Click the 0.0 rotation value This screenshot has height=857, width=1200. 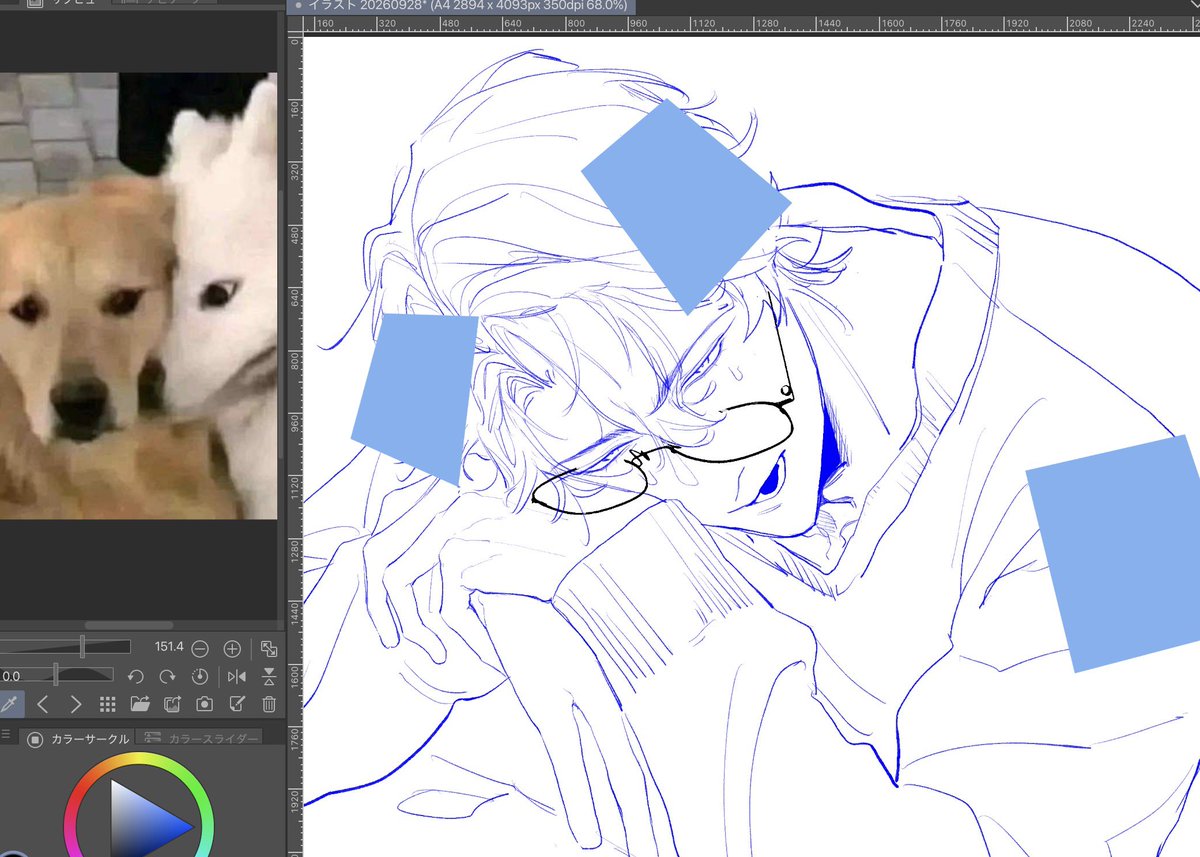click(11, 676)
